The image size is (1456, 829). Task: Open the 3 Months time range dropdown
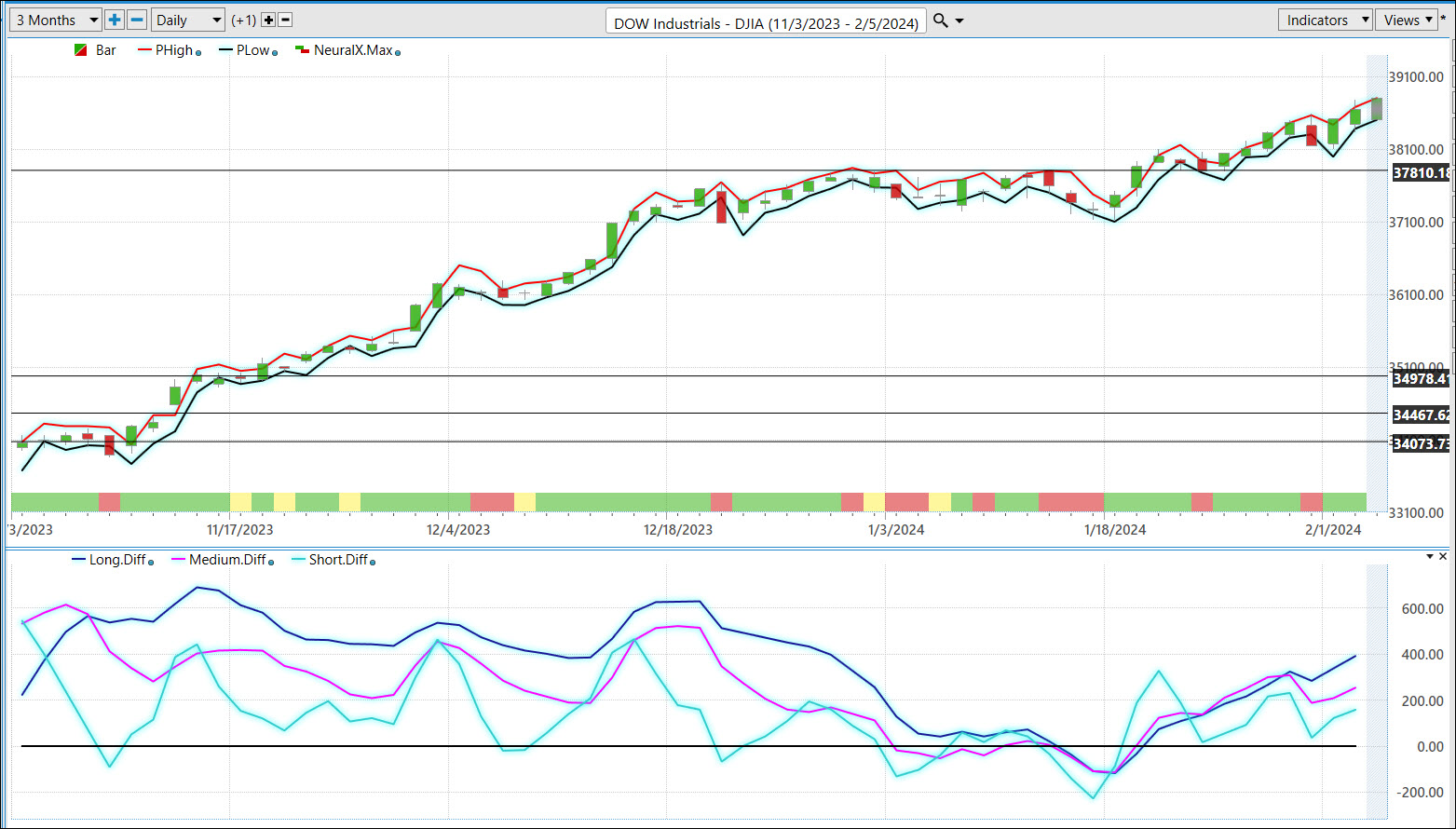[x=55, y=20]
